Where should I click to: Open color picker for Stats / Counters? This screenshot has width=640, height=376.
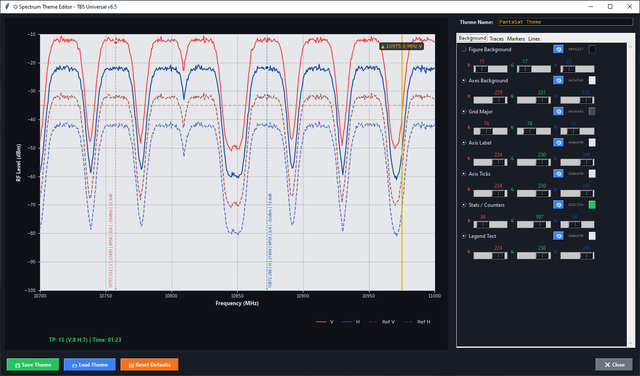(558, 205)
